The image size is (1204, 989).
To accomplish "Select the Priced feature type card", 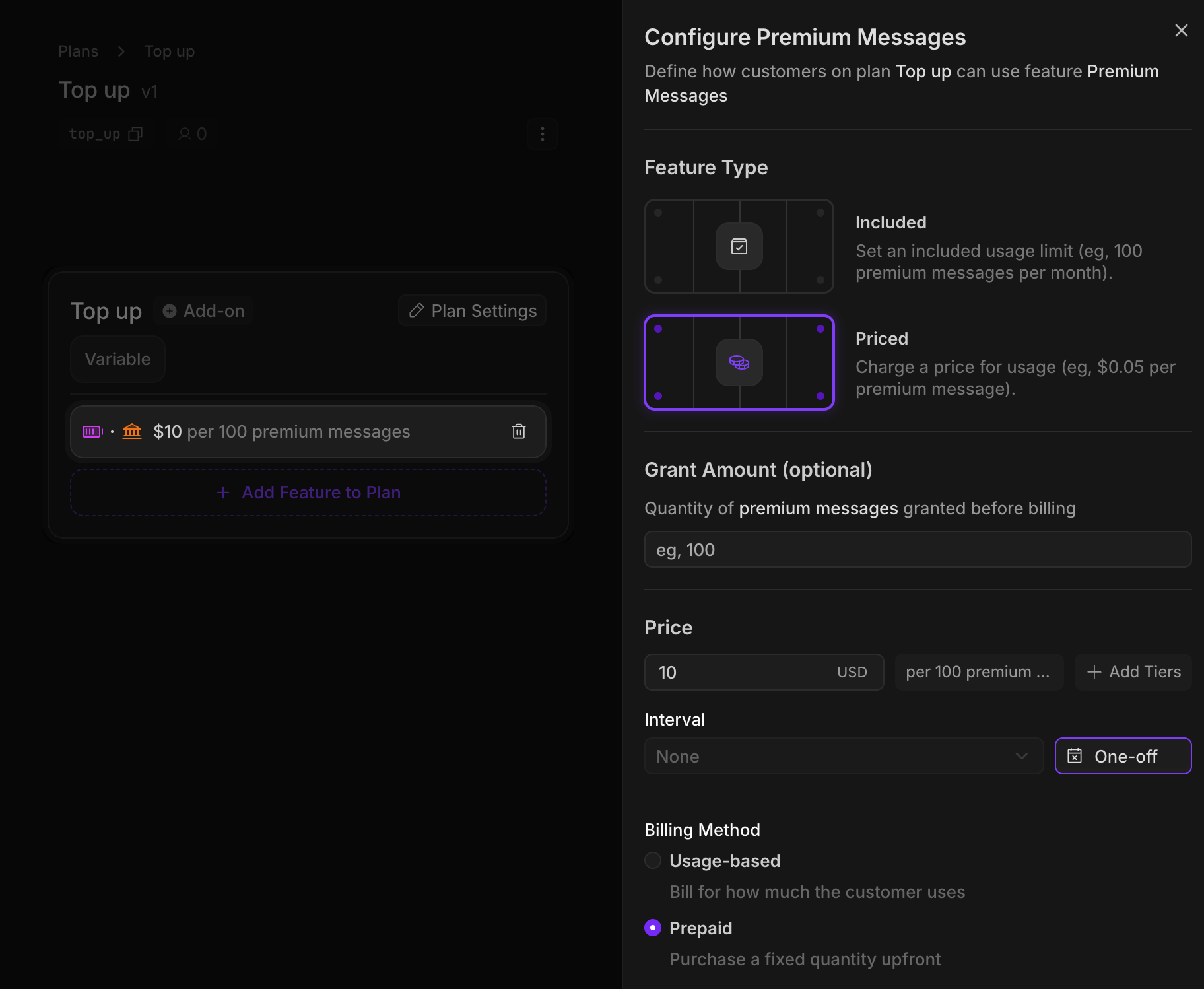I will click(x=739, y=362).
